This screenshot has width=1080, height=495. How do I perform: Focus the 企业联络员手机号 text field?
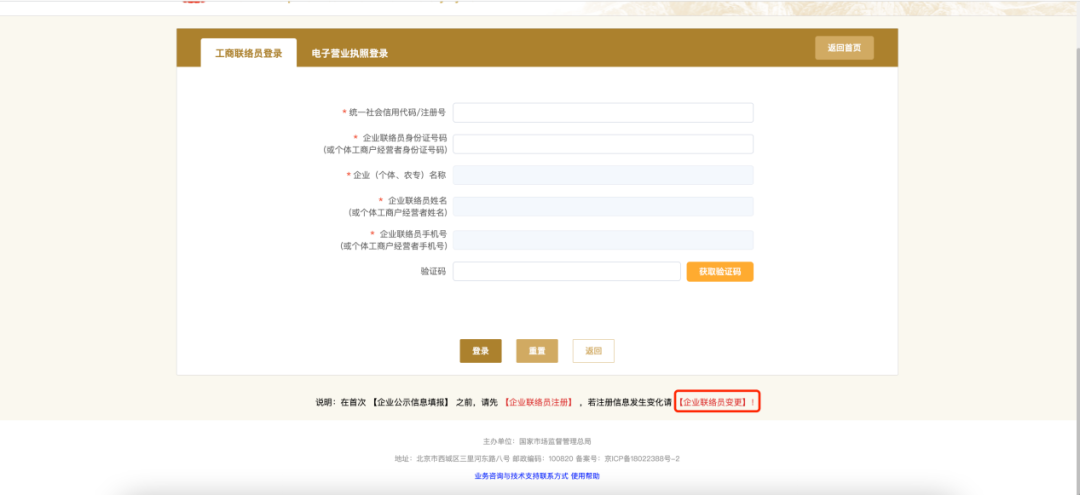point(603,240)
